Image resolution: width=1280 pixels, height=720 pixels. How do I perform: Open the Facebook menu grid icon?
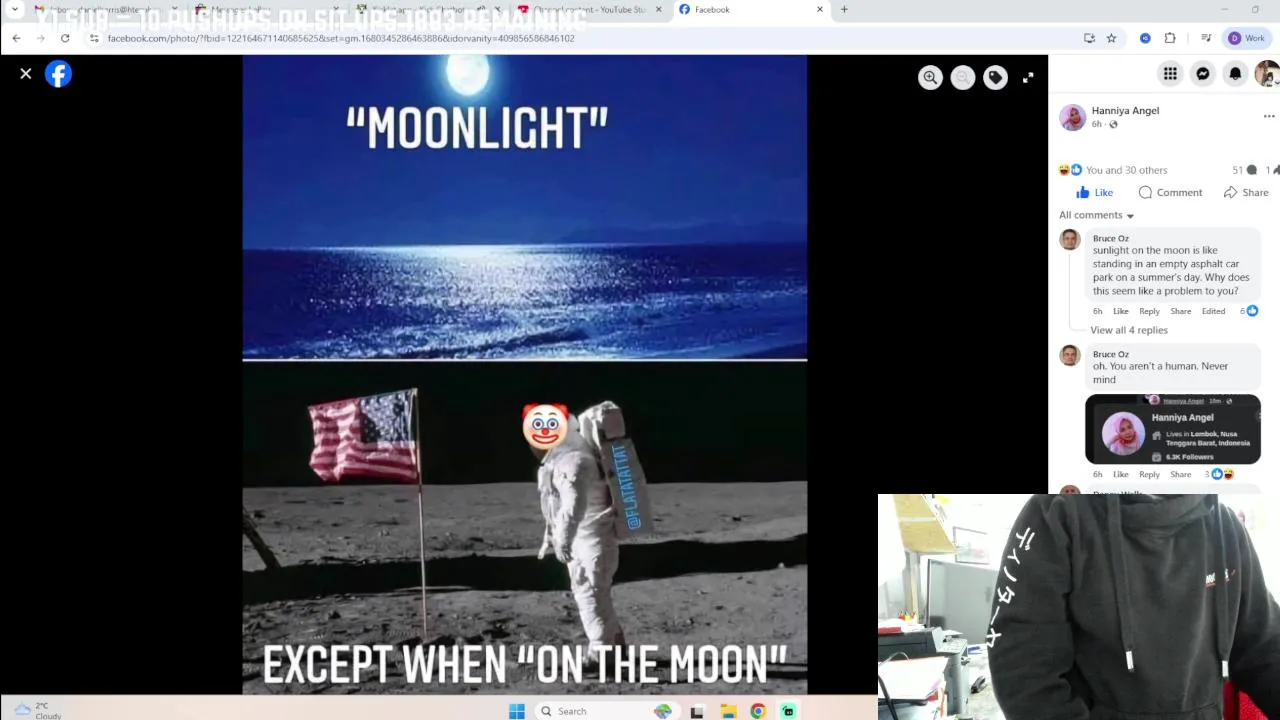click(x=1170, y=74)
